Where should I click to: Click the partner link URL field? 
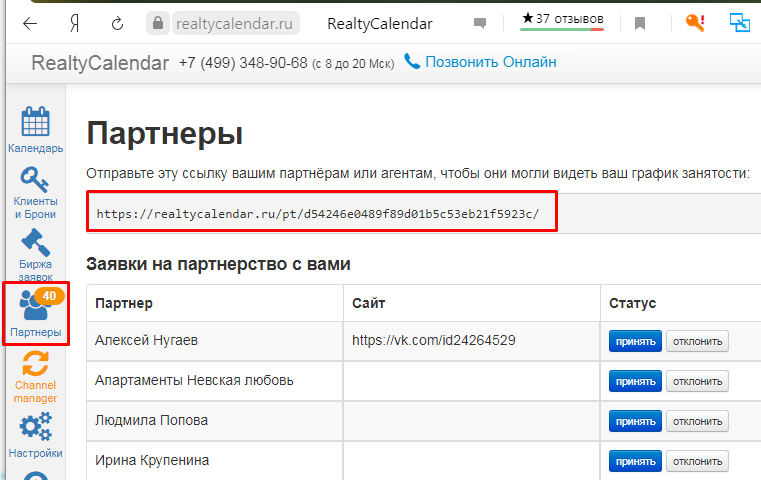(320, 213)
